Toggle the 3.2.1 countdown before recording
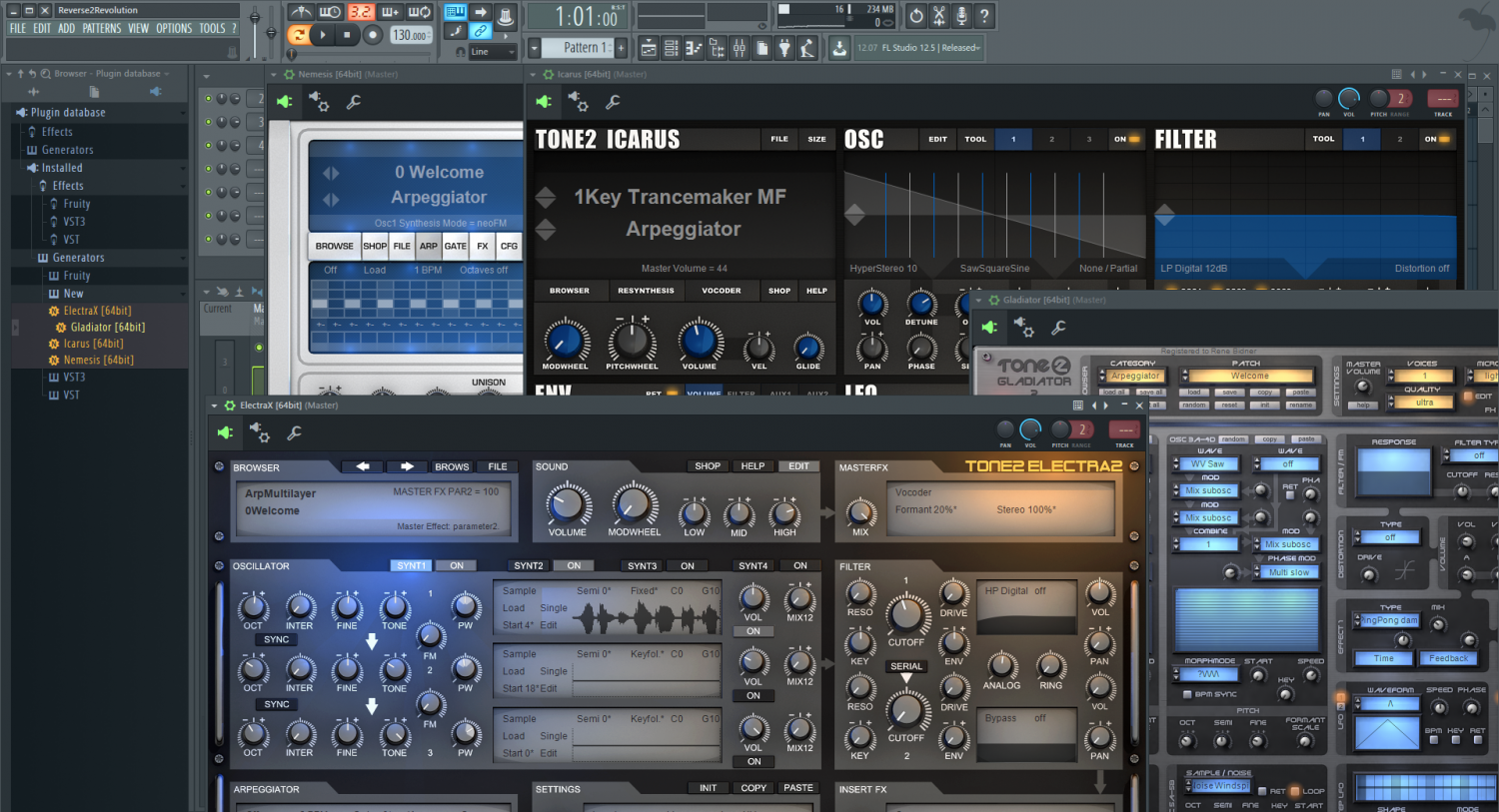Viewport: 1499px width, 812px height. pos(361,12)
